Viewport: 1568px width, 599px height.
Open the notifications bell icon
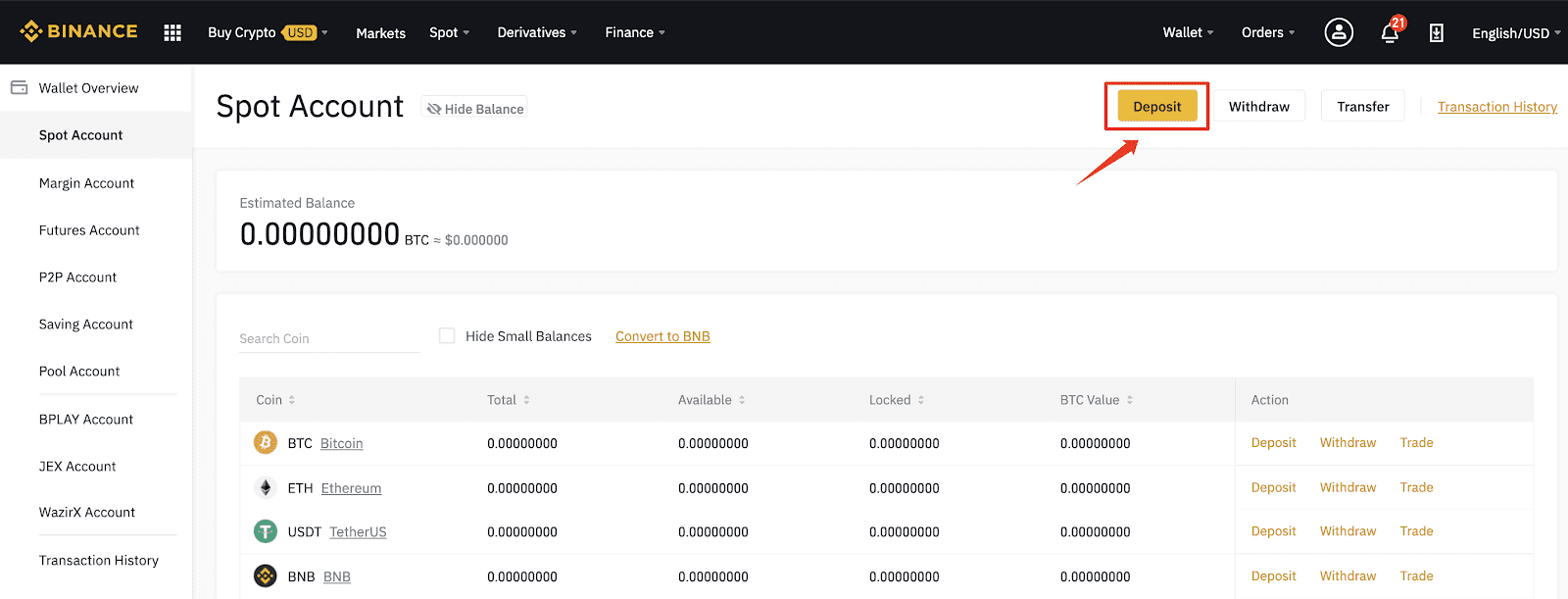coord(1390,33)
